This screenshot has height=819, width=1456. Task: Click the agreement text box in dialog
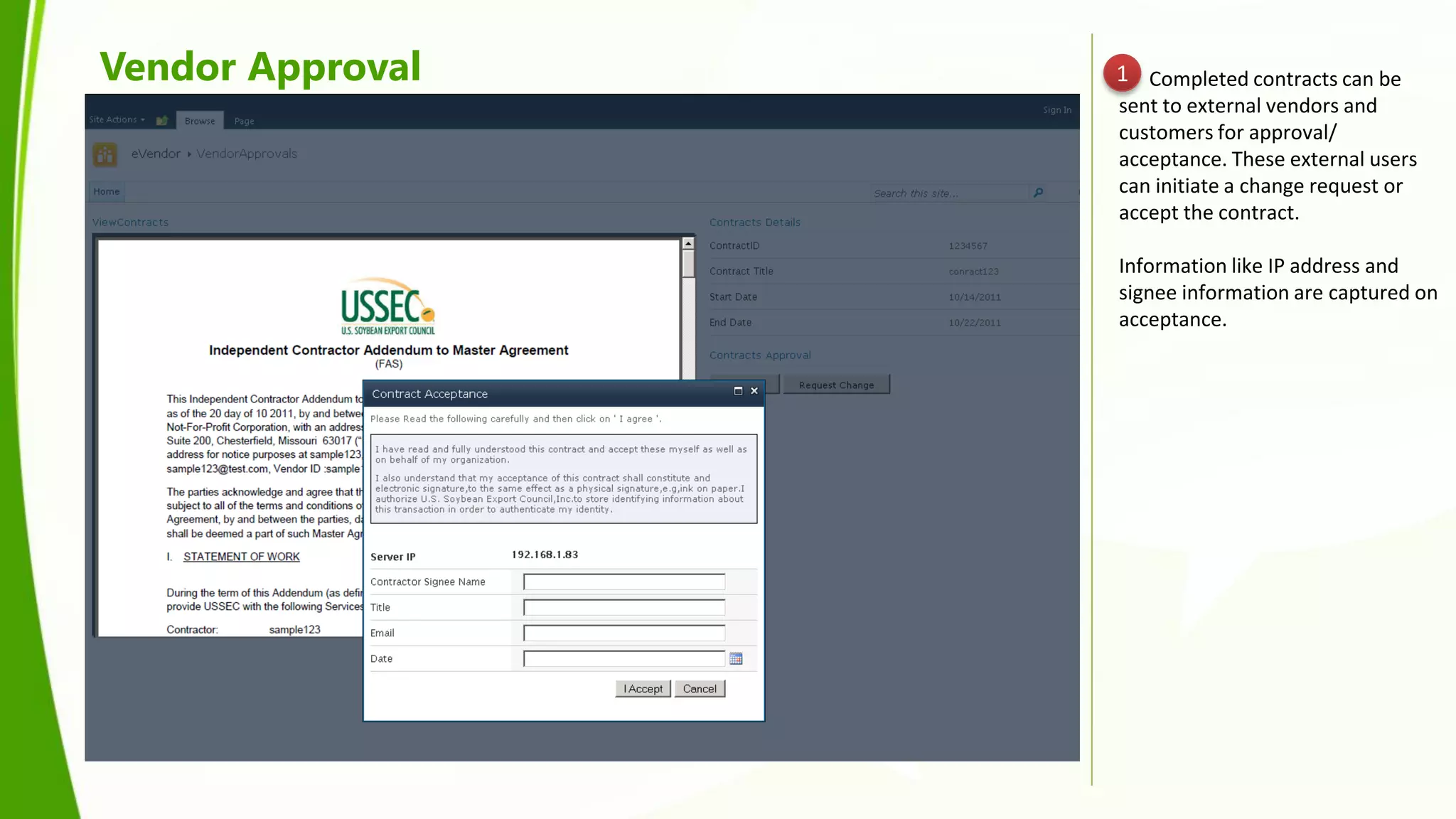(x=564, y=479)
